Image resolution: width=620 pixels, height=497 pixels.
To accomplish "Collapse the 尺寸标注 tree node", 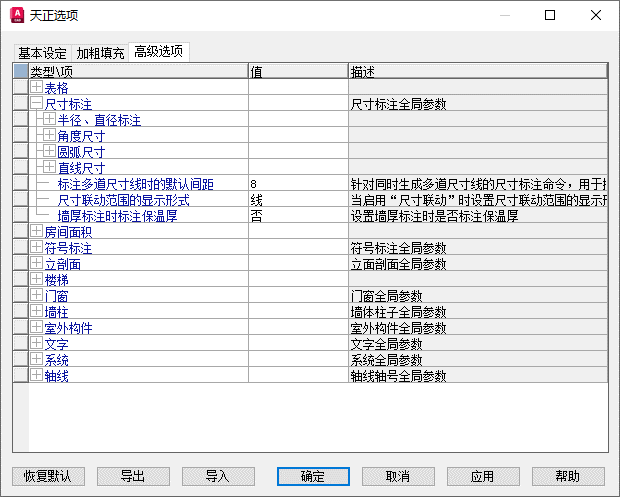I will pyautogui.click(x=37, y=104).
